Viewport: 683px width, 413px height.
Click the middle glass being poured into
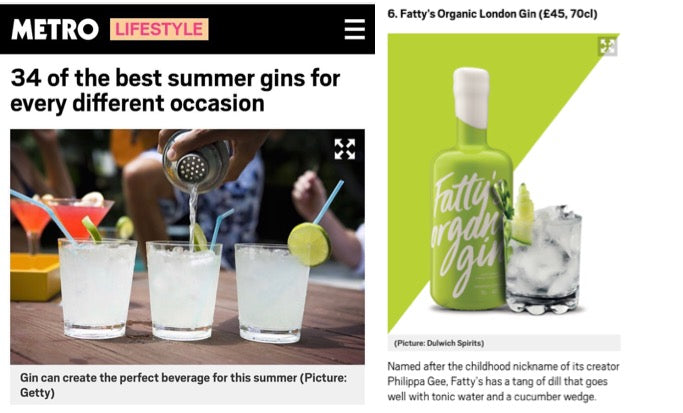(183, 291)
